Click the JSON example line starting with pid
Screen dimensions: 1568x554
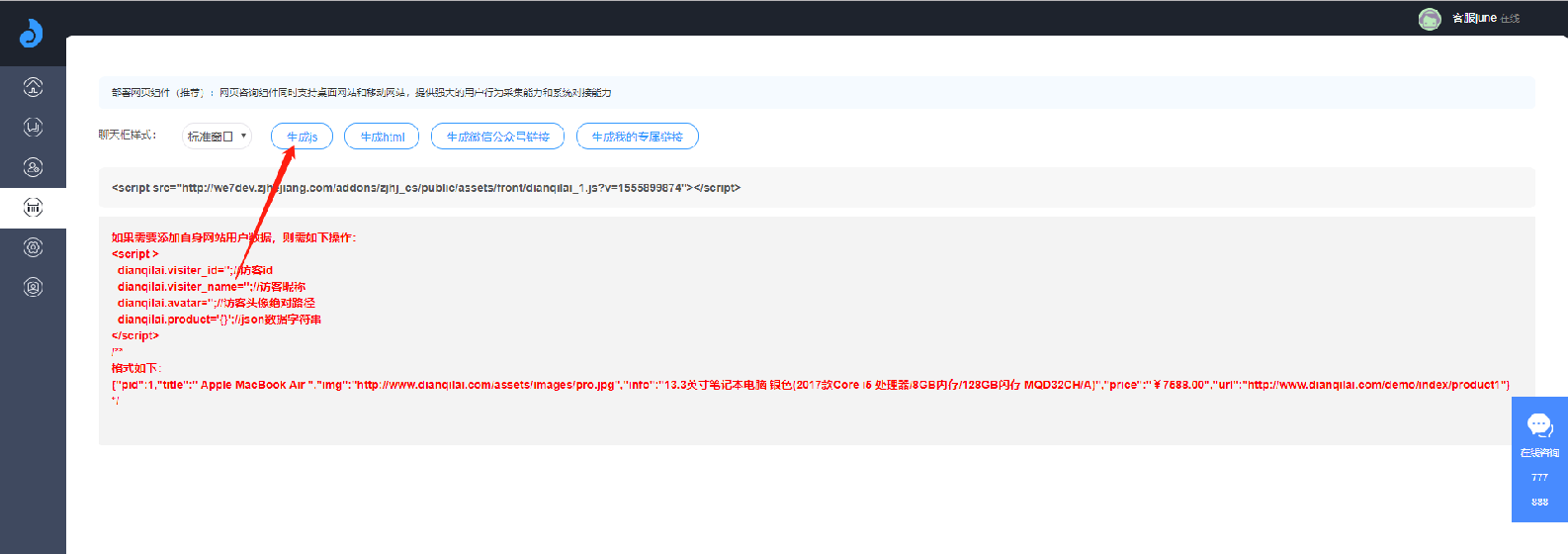pyautogui.click(x=810, y=385)
